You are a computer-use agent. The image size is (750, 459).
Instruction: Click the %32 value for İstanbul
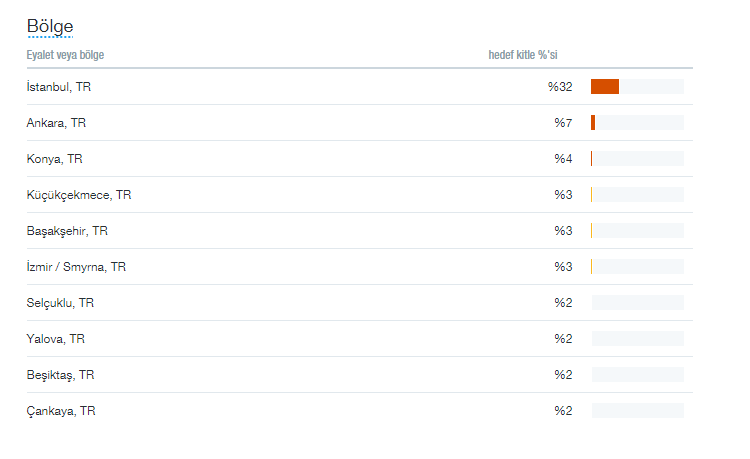(x=560, y=87)
